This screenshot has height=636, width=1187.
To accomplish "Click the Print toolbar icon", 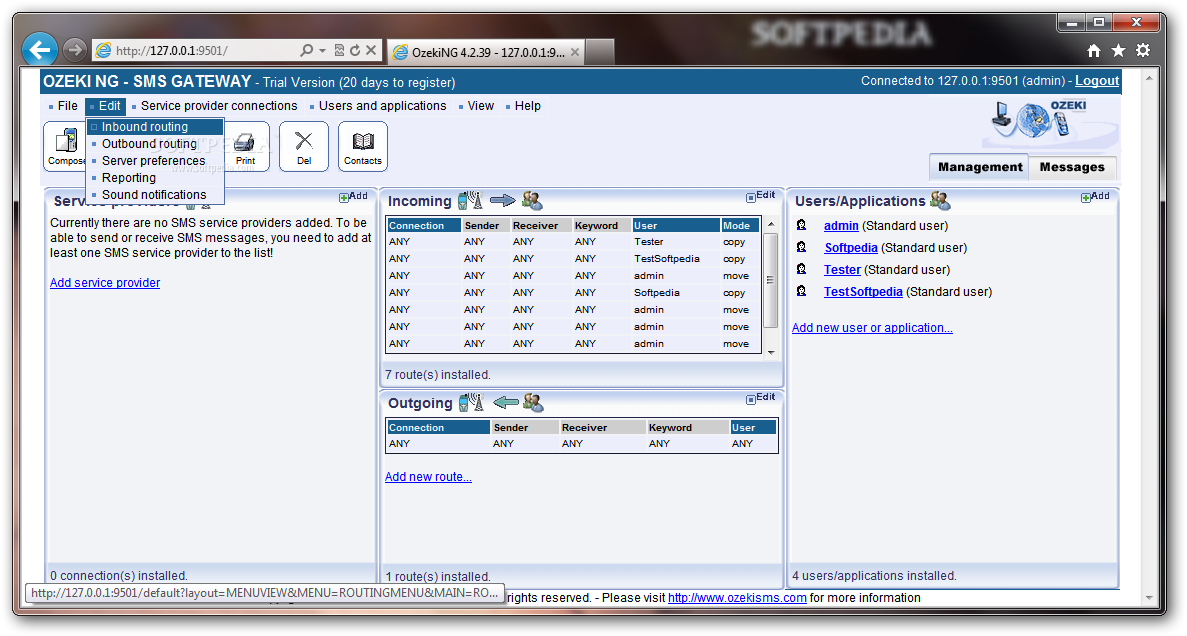I will [x=245, y=146].
